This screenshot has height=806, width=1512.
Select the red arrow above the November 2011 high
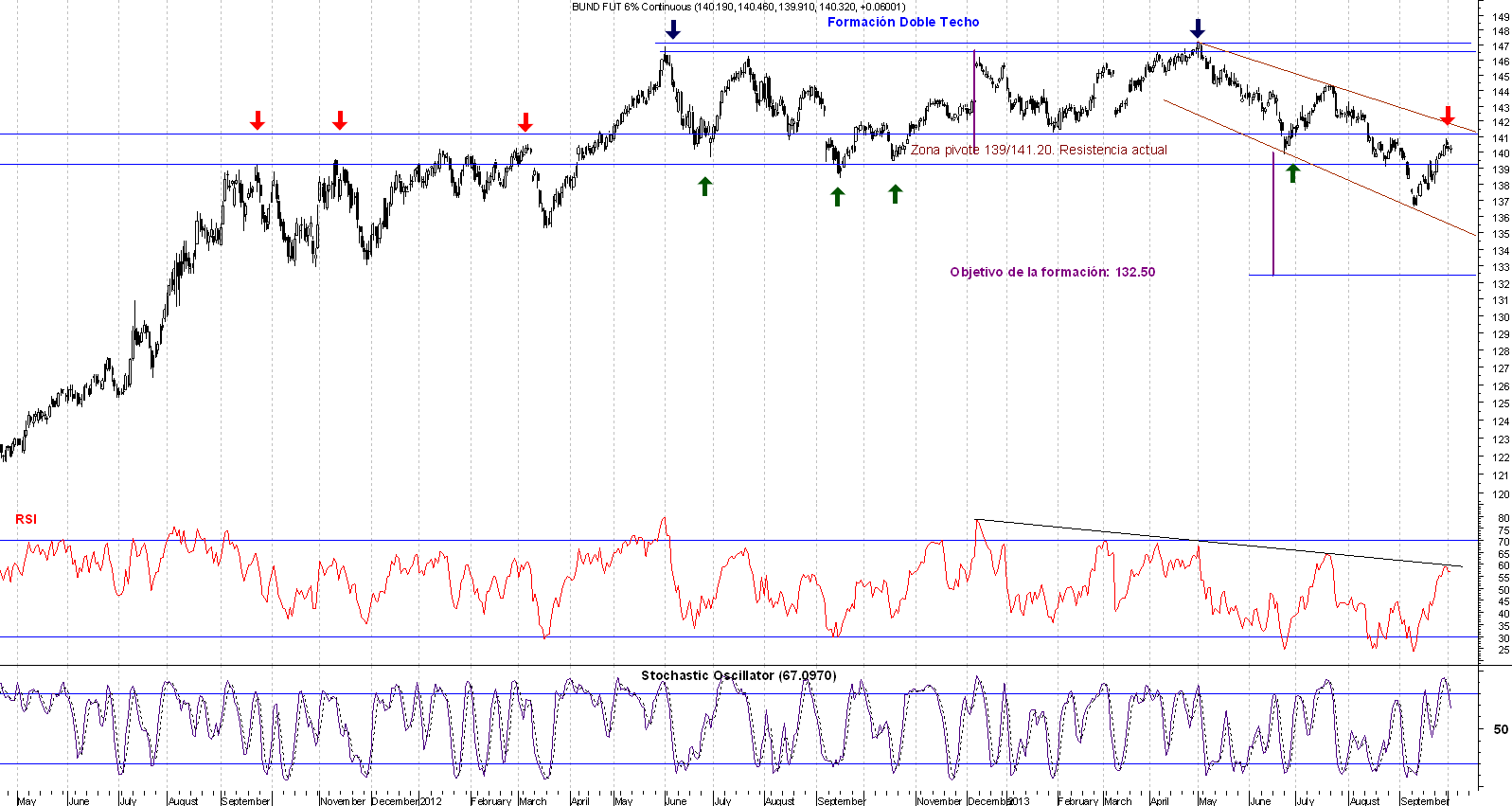[x=340, y=120]
